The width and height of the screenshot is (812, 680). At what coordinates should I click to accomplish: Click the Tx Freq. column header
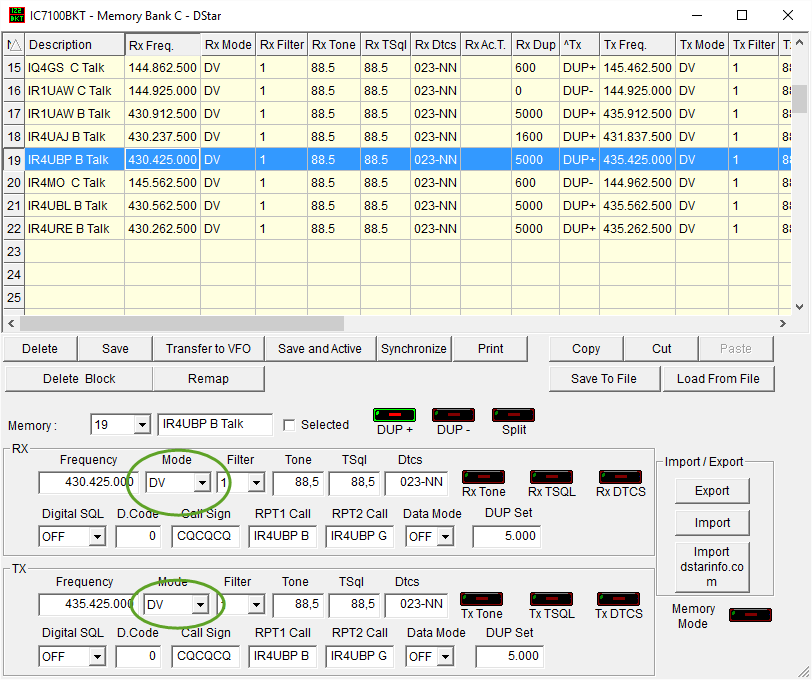tap(637, 45)
